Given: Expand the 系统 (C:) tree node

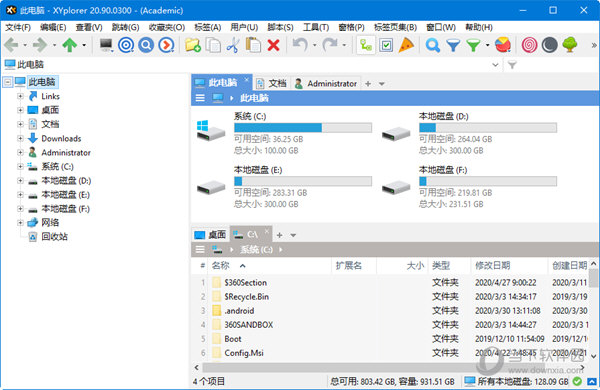Looking at the screenshot, I should point(20,166).
